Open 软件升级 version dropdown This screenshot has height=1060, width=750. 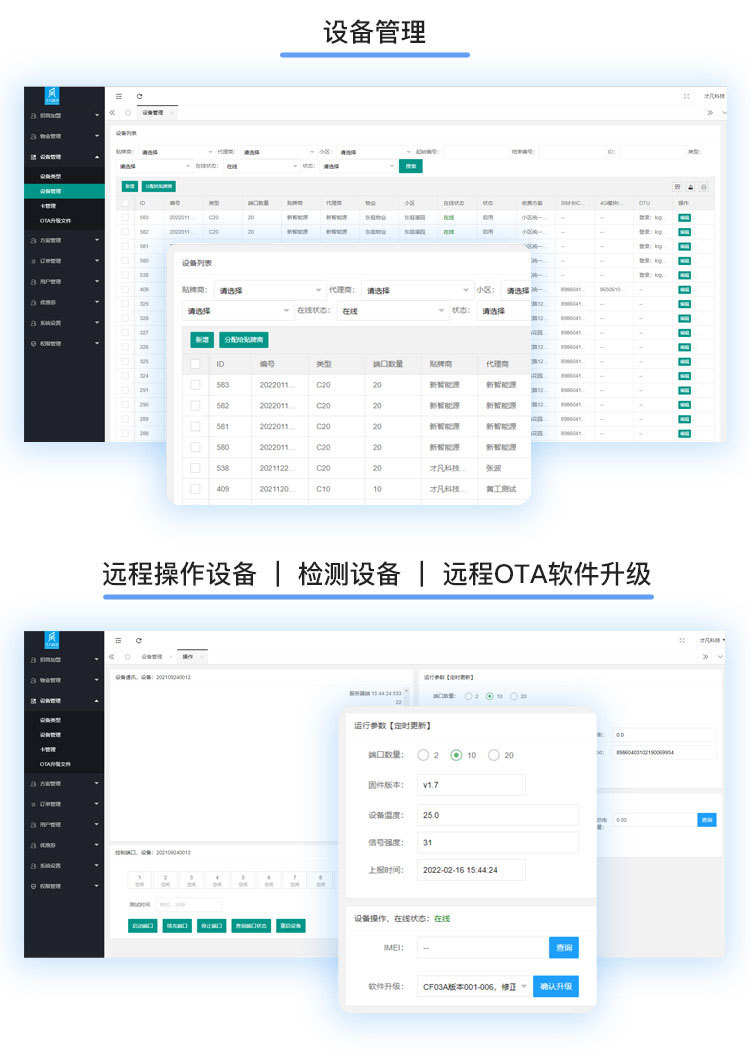[x=473, y=987]
